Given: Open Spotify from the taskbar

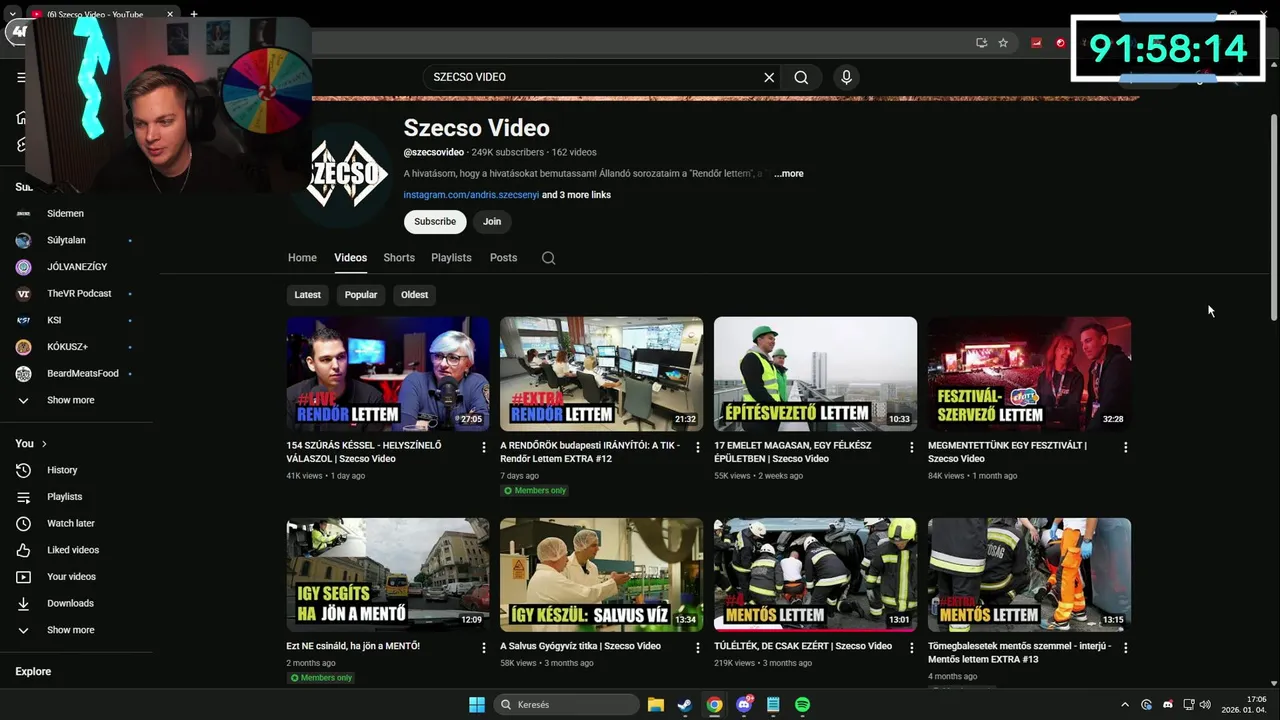Looking at the screenshot, I should (x=802, y=705).
